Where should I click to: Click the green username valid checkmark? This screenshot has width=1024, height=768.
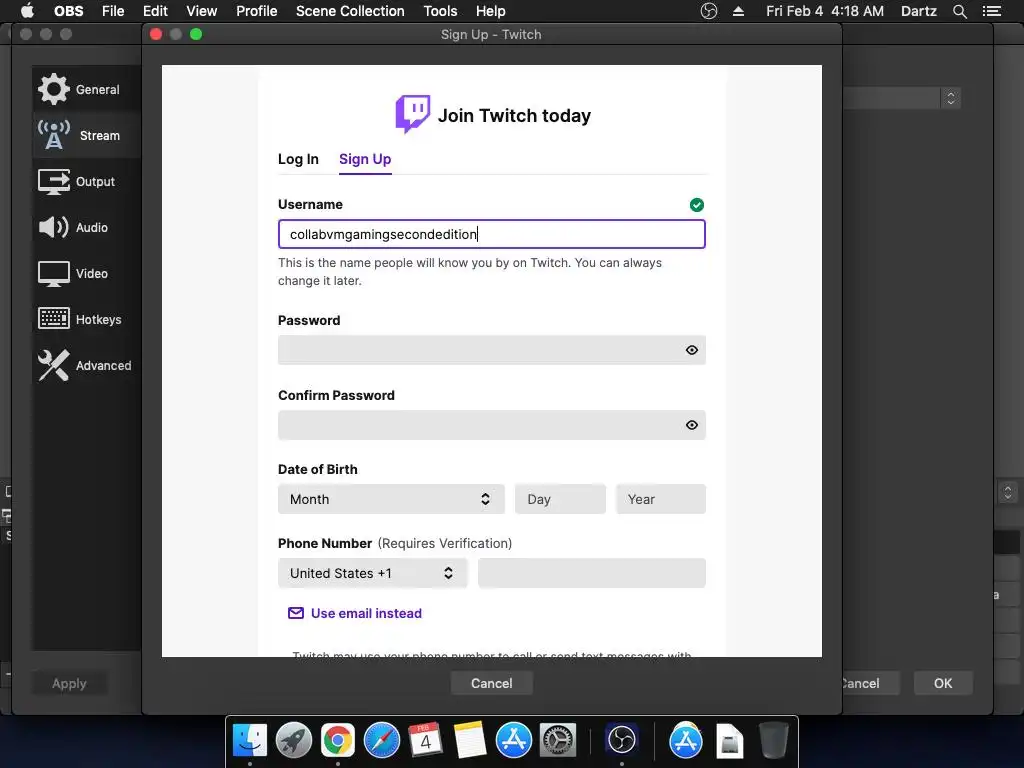pos(697,205)
